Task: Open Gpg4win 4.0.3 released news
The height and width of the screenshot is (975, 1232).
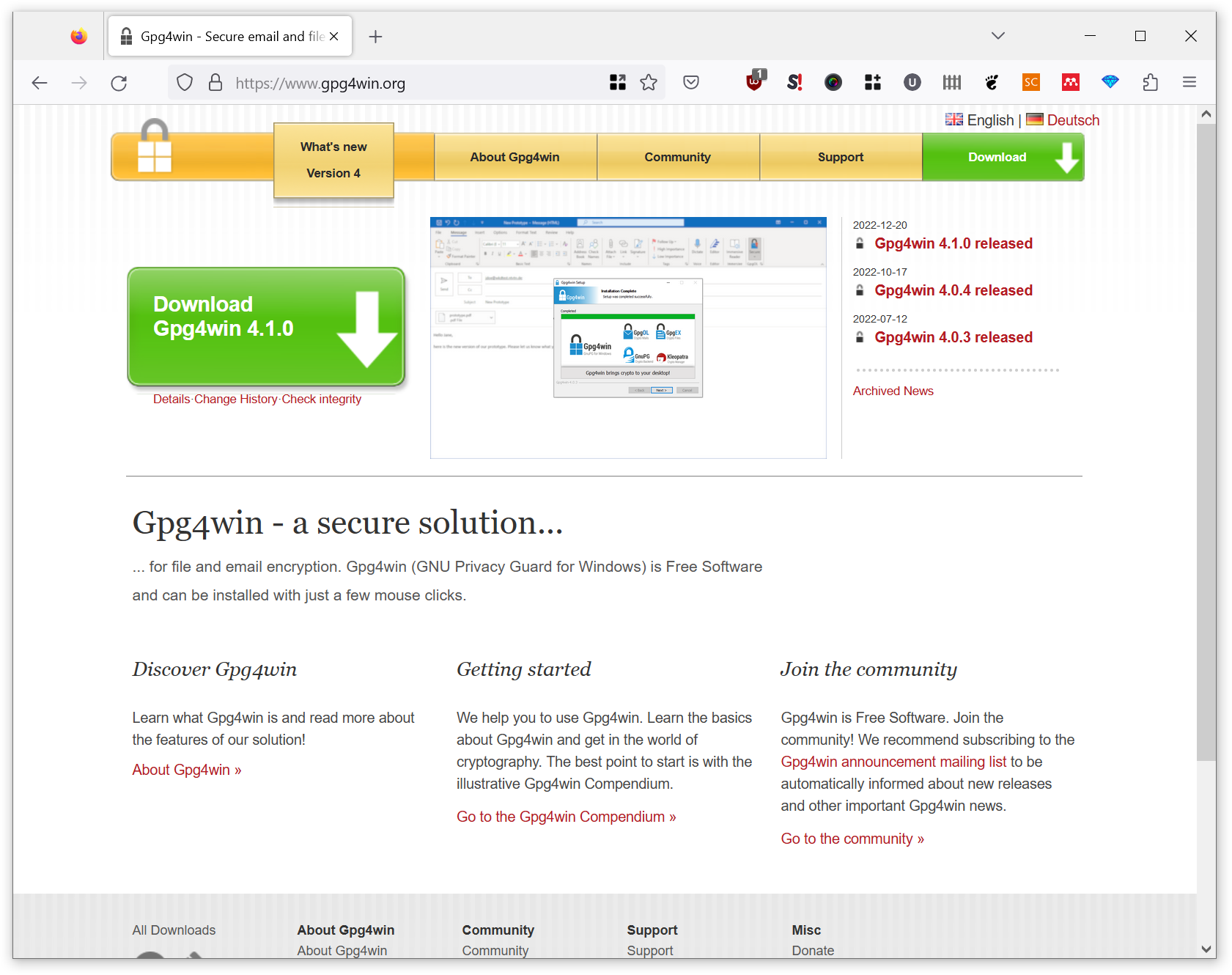Action: [x=953, y=337]
